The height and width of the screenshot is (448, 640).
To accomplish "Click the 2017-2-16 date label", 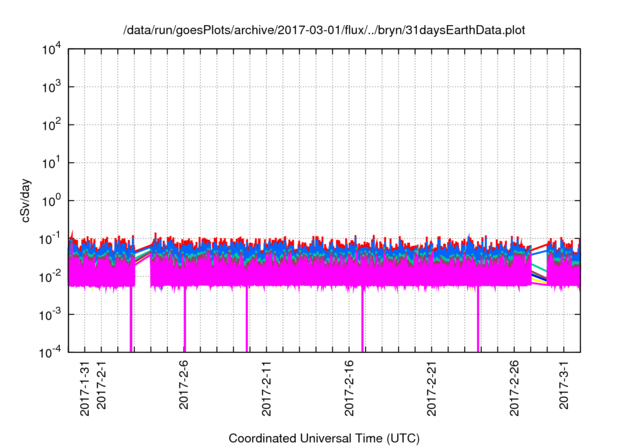I will tap(349, 388).
